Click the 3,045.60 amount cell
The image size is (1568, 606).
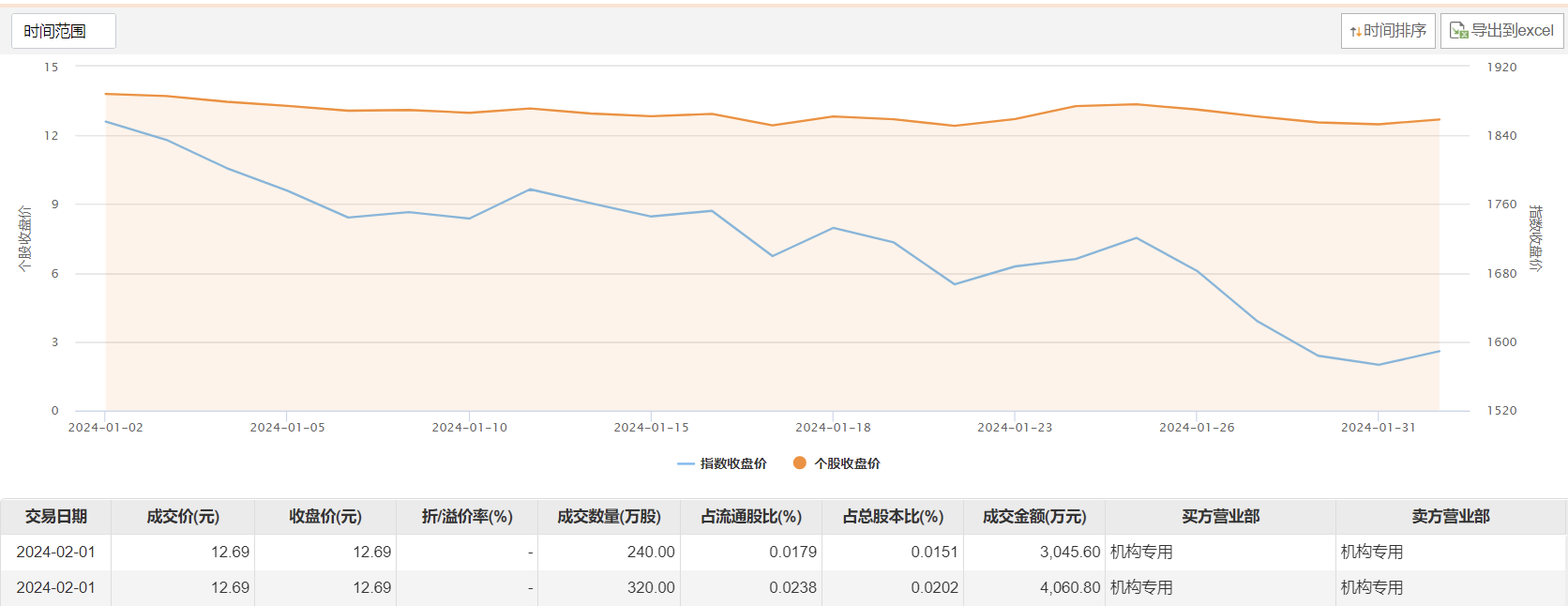point(1034,553)
